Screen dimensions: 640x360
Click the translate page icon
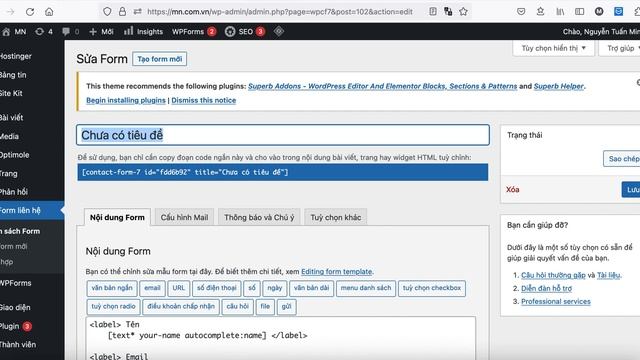click(448, 12)
